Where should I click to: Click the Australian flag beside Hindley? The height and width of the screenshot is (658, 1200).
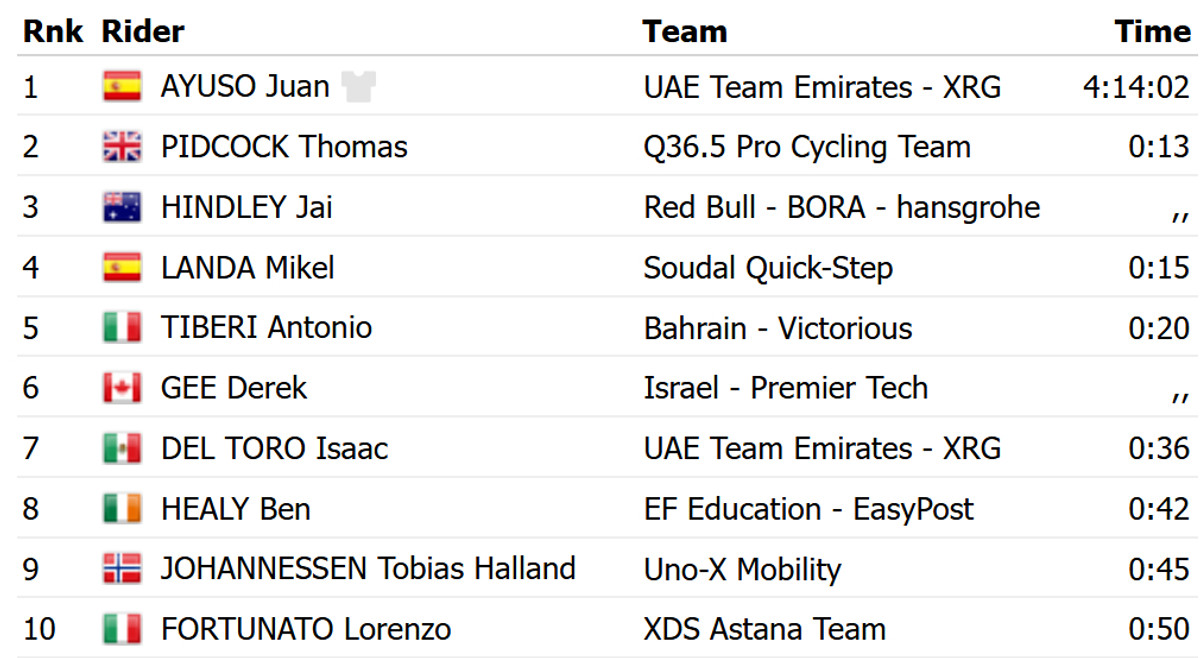click(122, 208)
